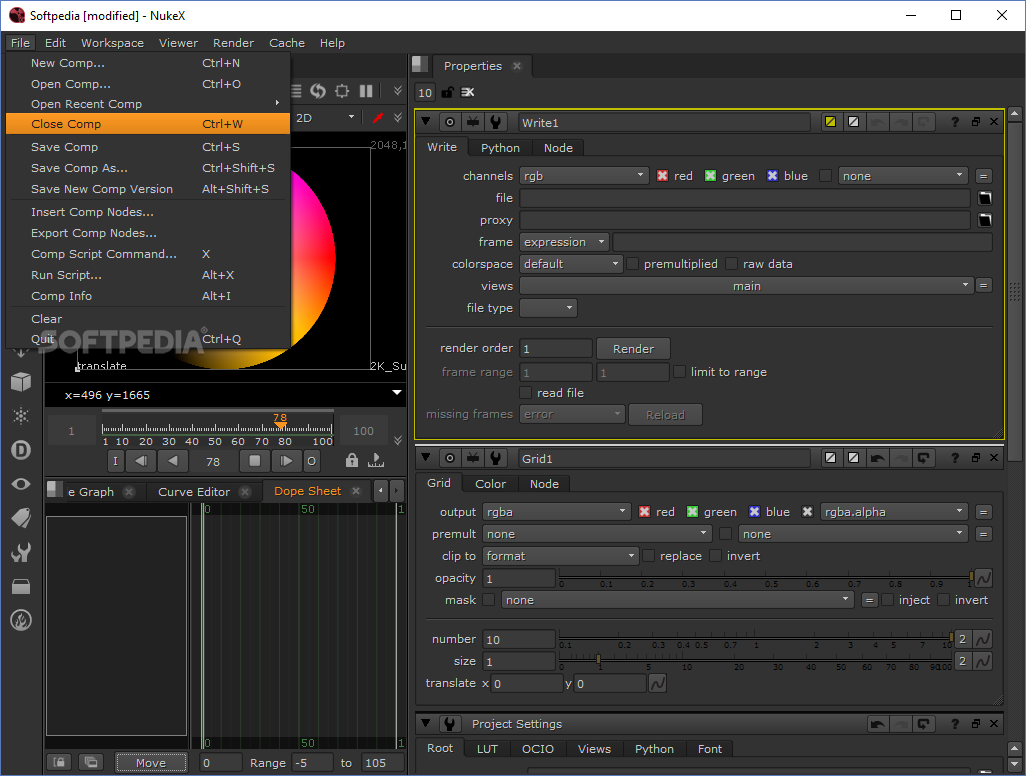
Task: Switch to Write1 Python tab
Action: [500, 148]
